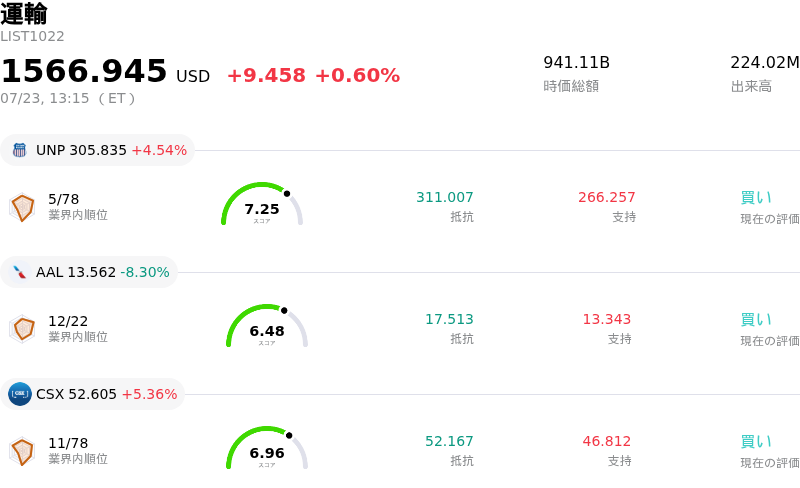Click the AAL 買い rating
The height and width of the screenshot is (488, 800).
(x=756, y=320)
